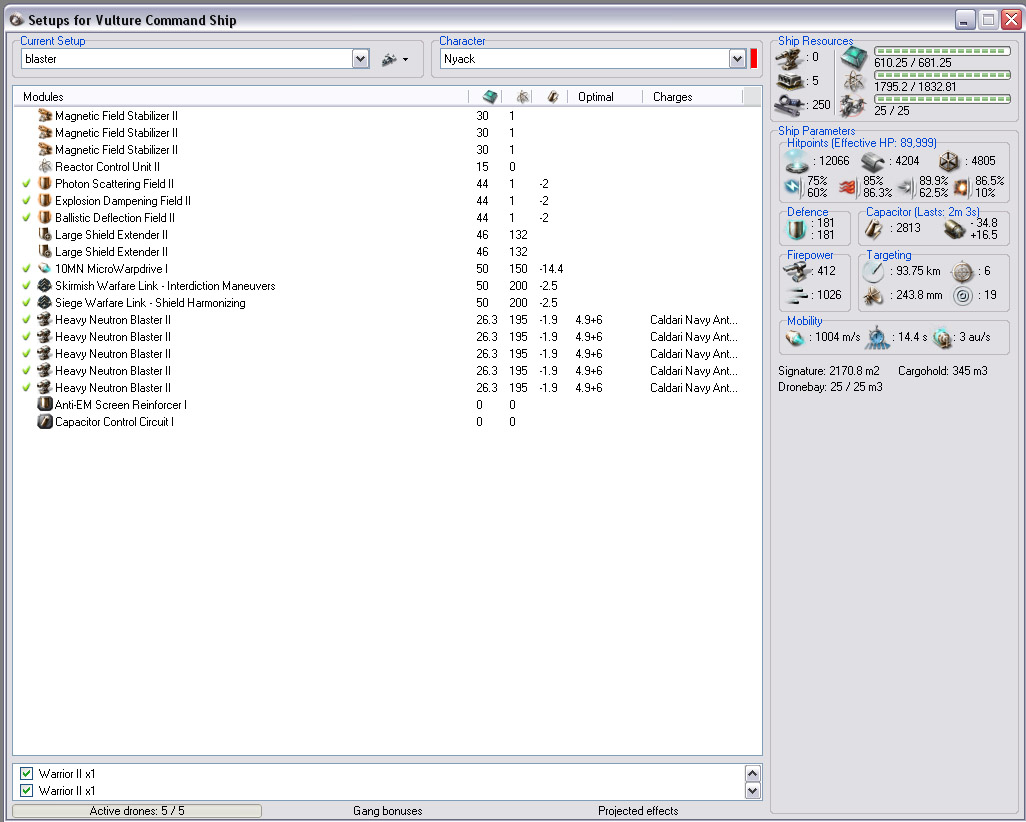The image size is (1026, 822).
Task: Sort by the capacitor column header icon
Action: 553,97
